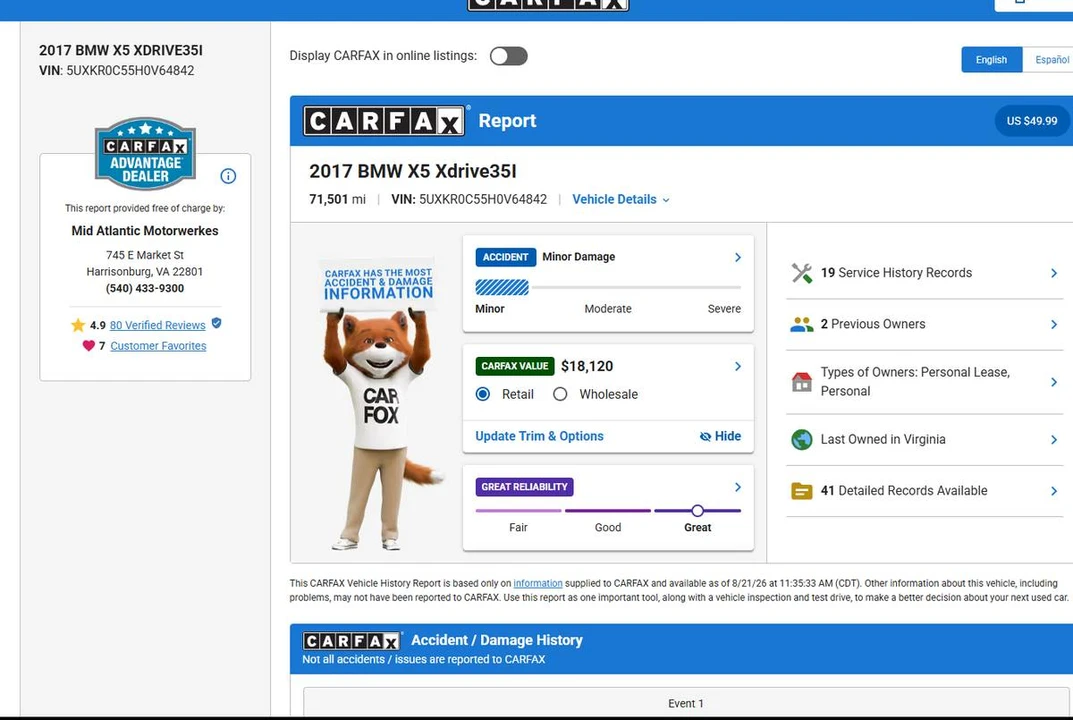This screenshot has width=1073, height=720.
Task: Open 2 Previous Owners arrow
Action: (x=1054, y=324)
